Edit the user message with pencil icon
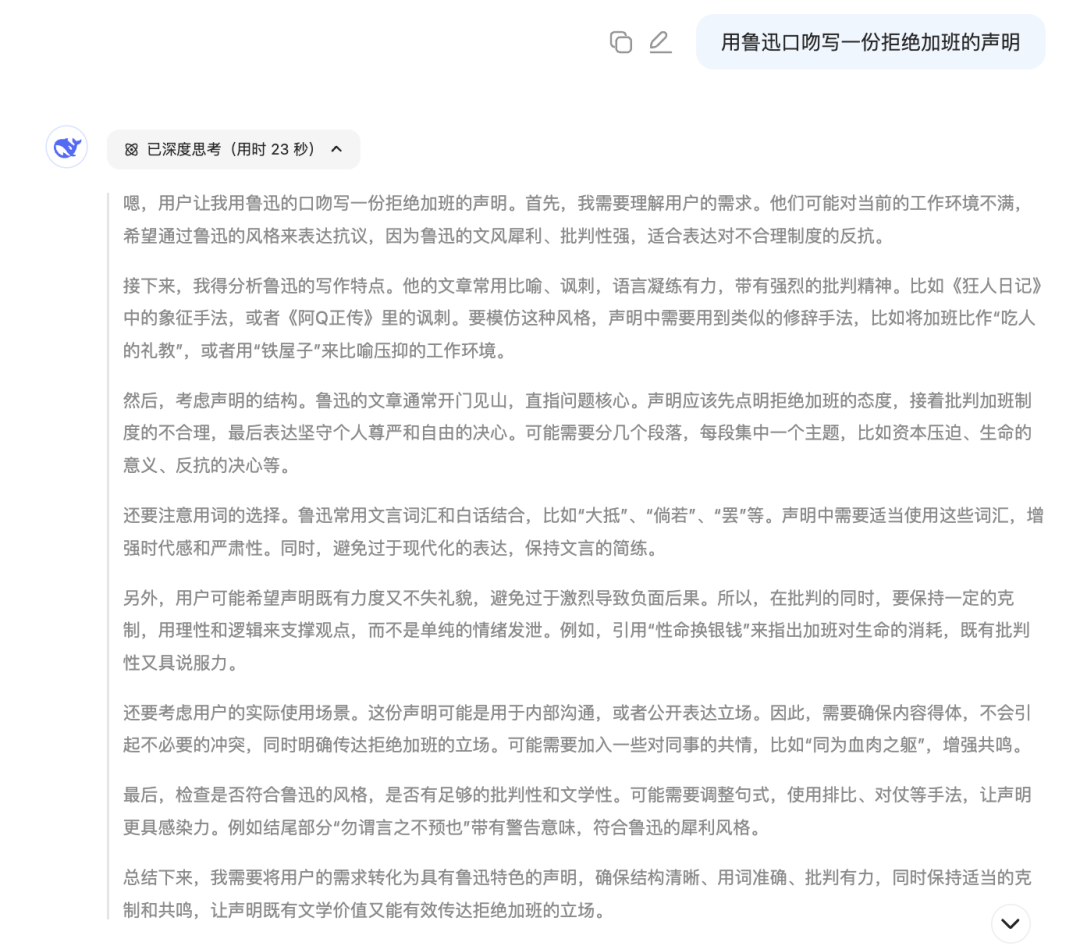The image size is (1080, 946). [x=660, y=42]
